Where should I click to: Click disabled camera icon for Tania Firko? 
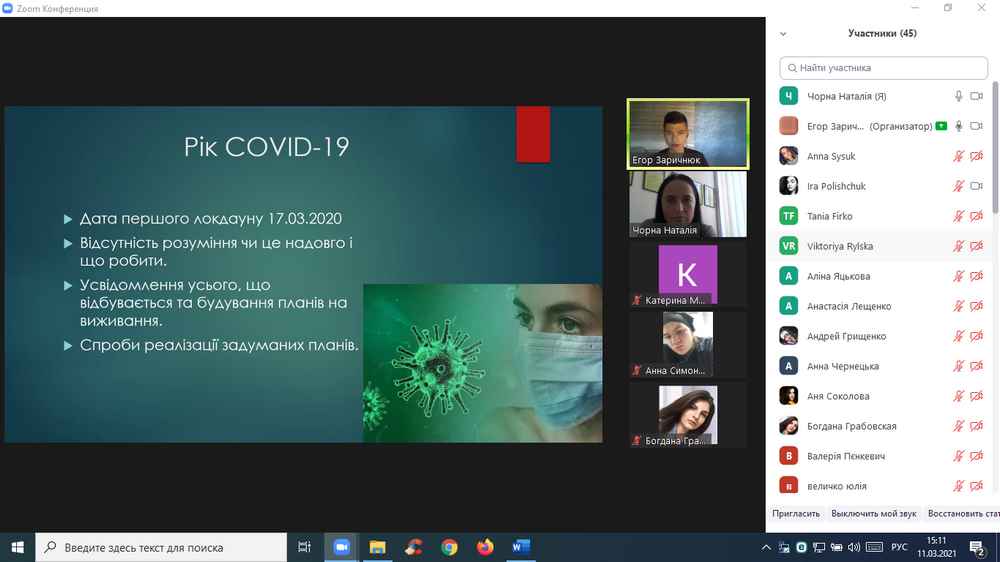tap(977, 217)
